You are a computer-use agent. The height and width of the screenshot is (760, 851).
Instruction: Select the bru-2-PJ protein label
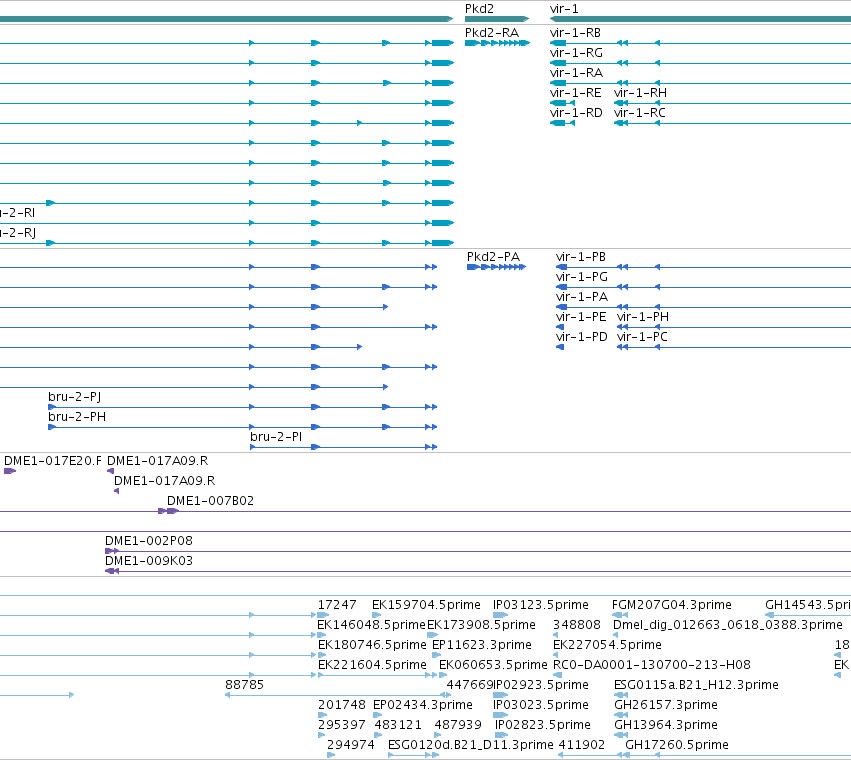[x=75, y=397]
